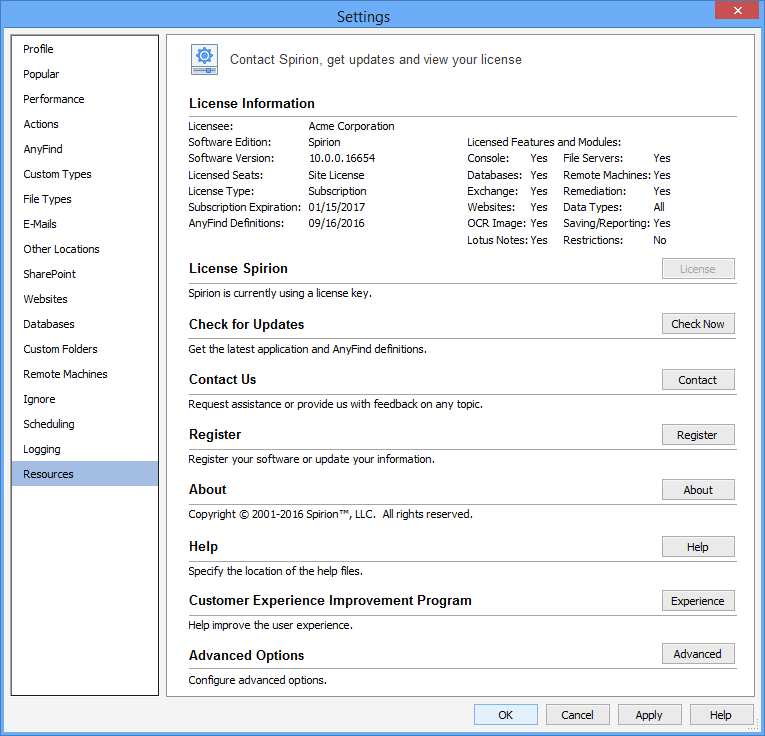Viewport: 765px width, 736px height.
Task: Open the Scheduling settings page
Action: pyautogui.click(x=49, y=424)
